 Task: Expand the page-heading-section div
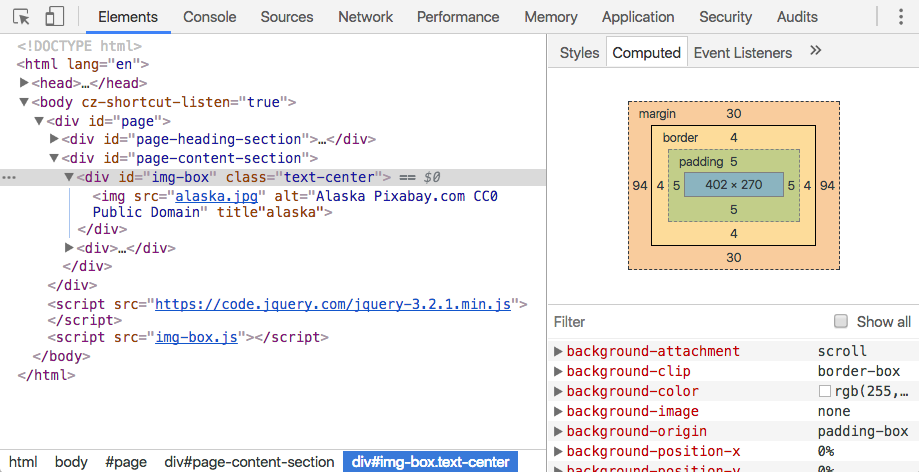coord(54,139)
